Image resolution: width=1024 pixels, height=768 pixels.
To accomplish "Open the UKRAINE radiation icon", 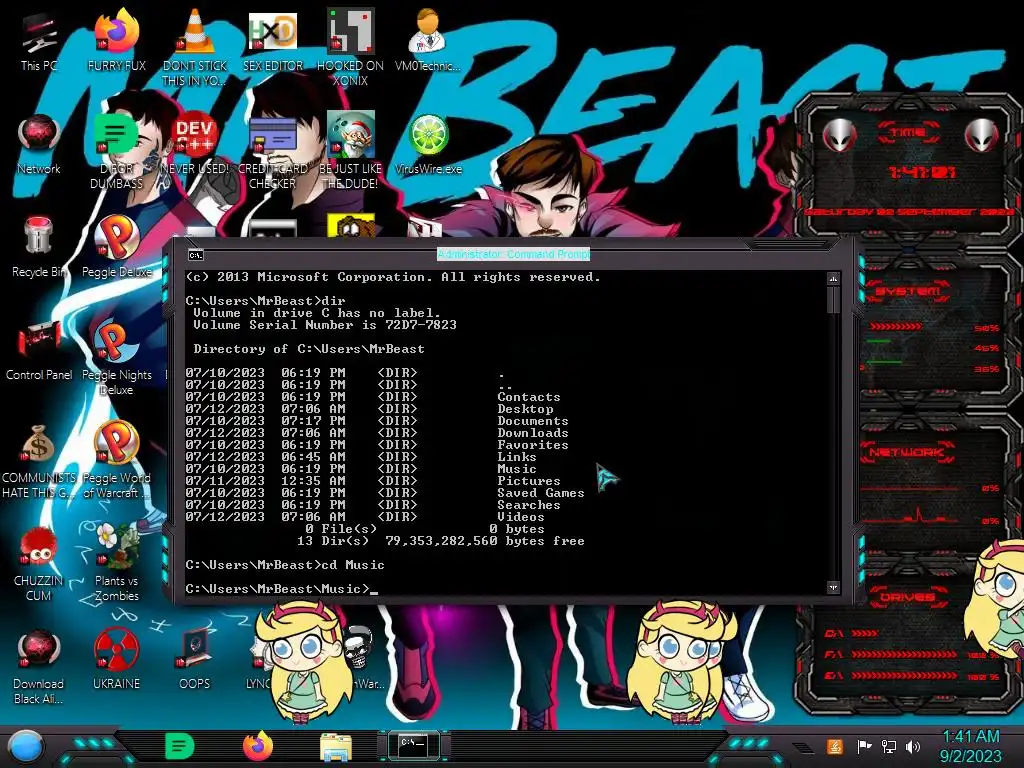I will (x=116, y=660).
